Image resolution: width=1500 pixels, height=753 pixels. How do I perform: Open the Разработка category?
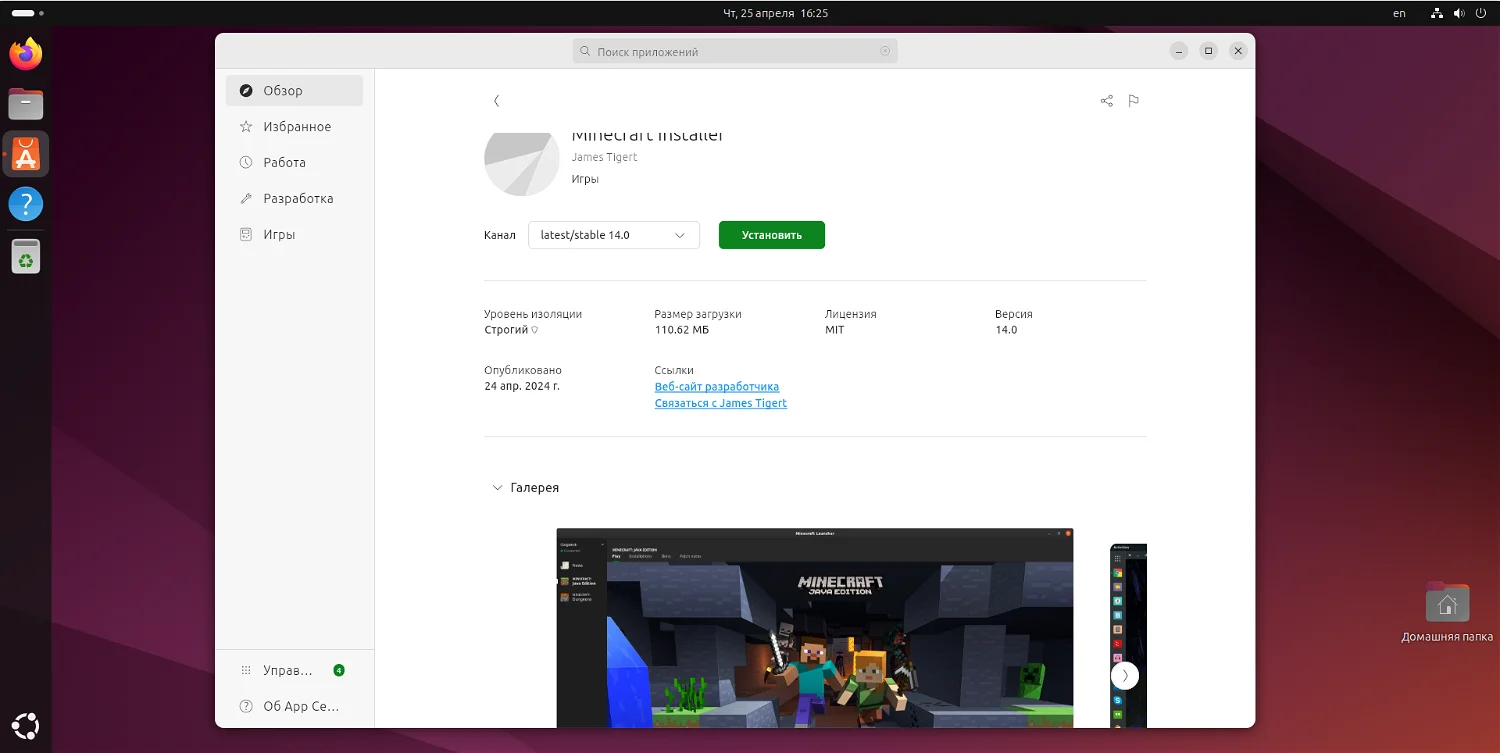(x=294, y=199)
